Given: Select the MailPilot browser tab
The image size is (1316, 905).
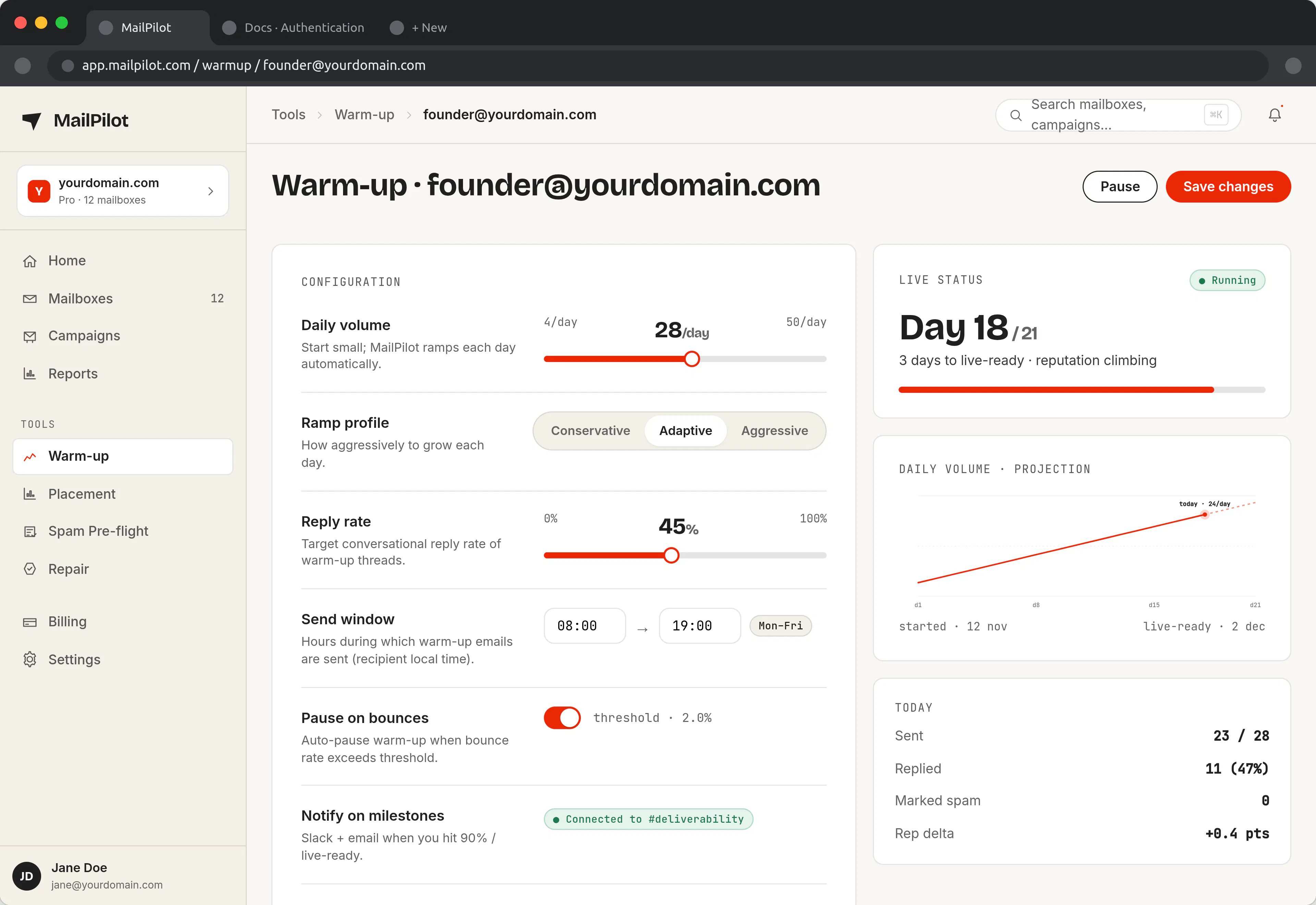Looking at the screenshot, I should (147, 28).
